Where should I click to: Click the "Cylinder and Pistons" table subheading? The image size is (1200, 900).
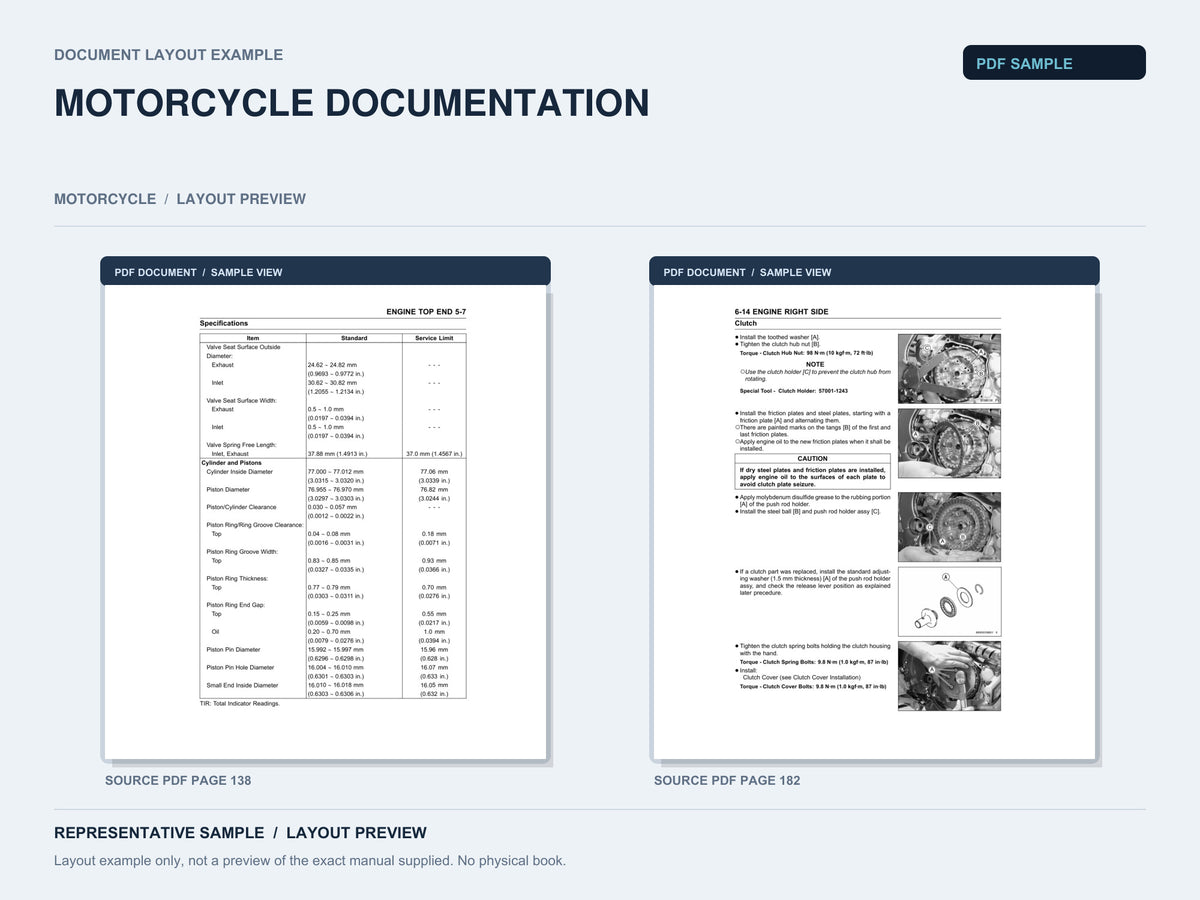point(232,463)
